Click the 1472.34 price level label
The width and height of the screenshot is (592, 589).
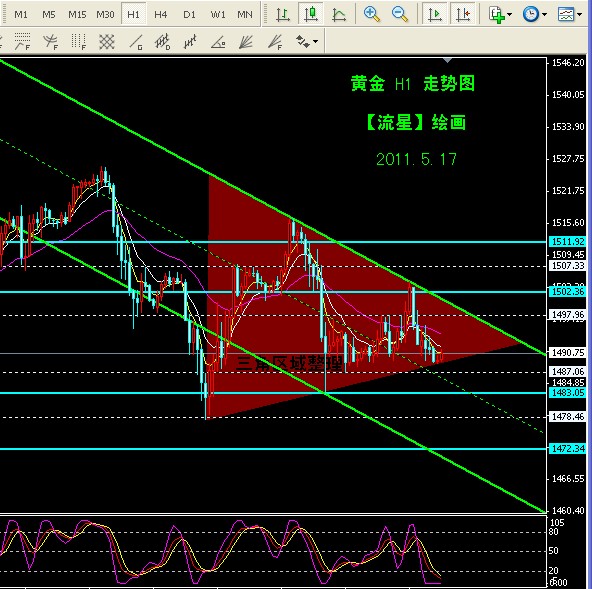point(567,449)
